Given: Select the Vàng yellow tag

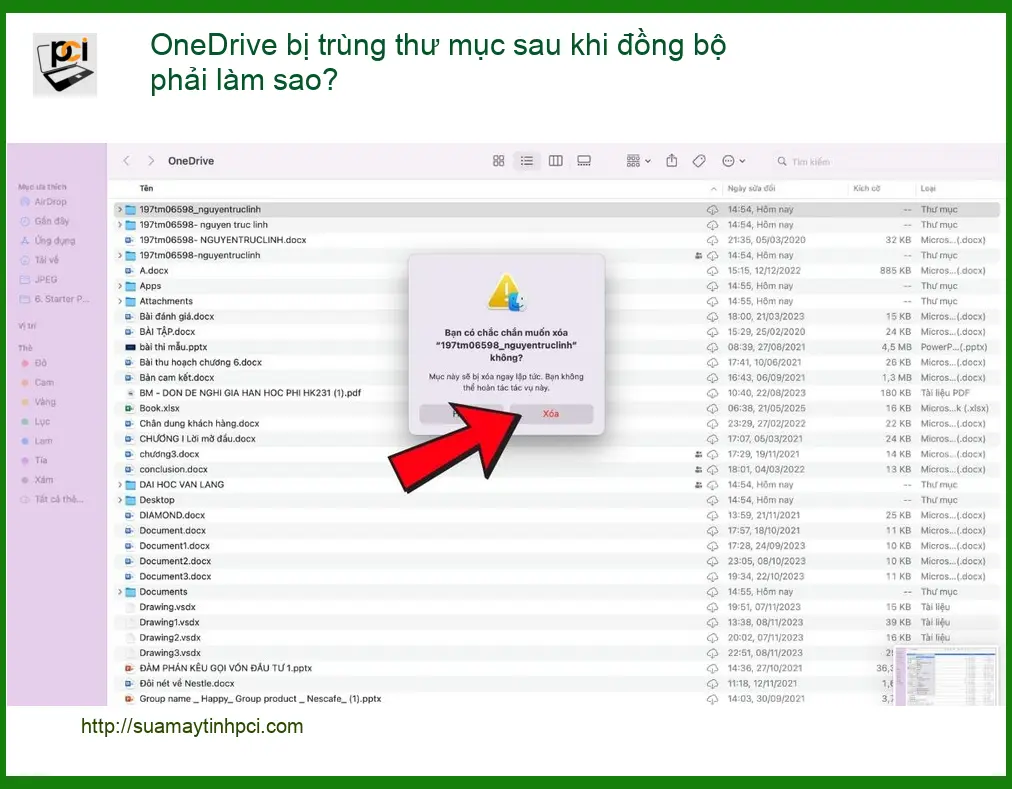Looking at the screenshot, I should point(39,402).
